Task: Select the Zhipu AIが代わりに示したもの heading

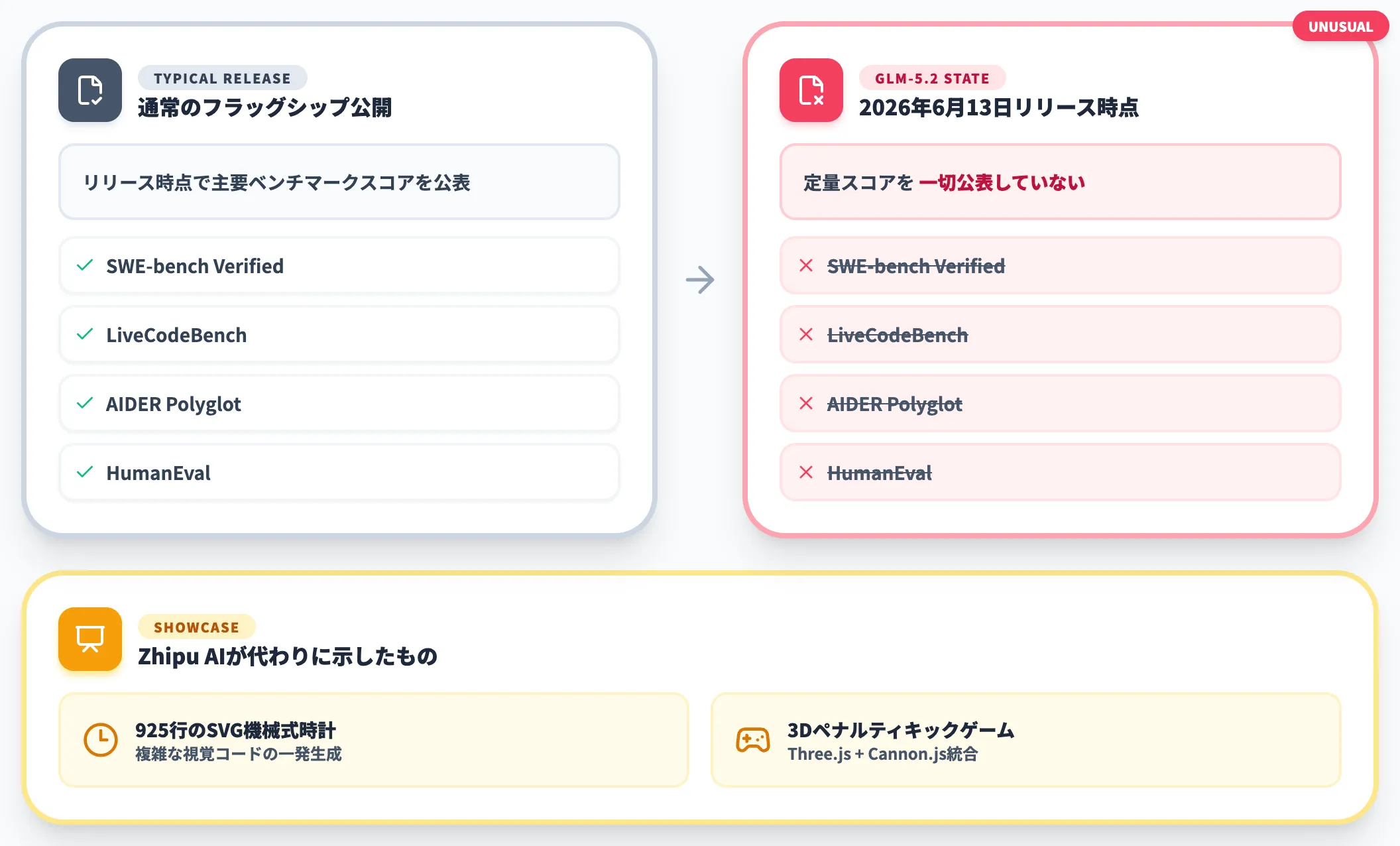Action: tap(288, 656)
